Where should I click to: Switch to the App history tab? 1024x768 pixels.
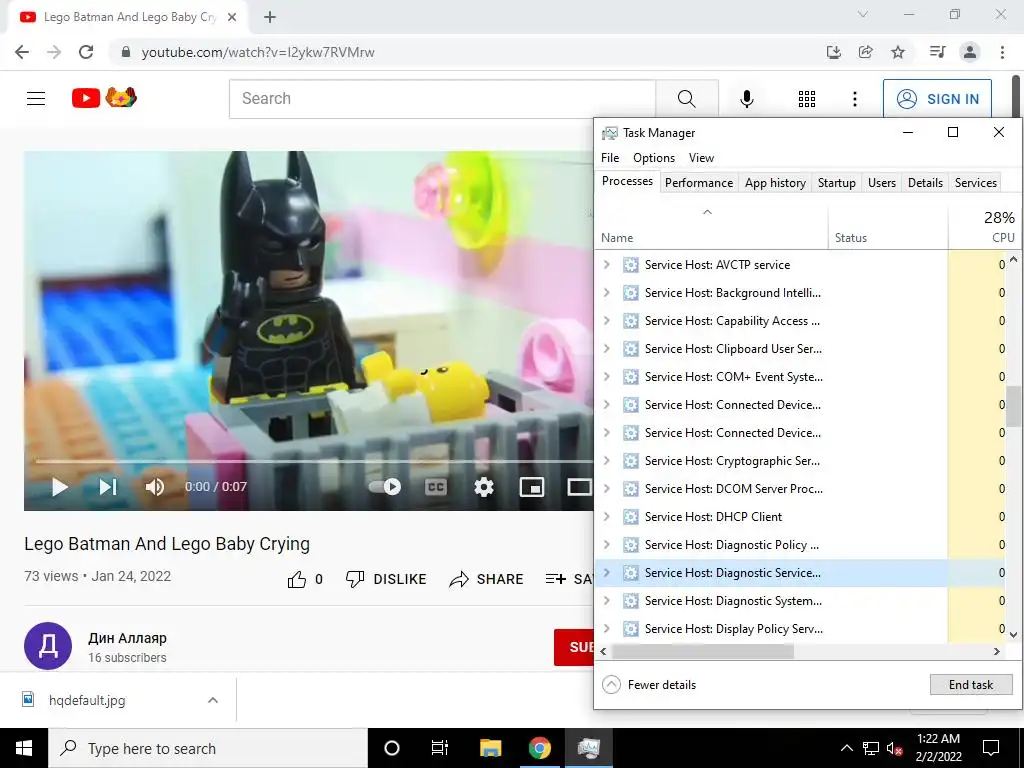tap(775, 183)
